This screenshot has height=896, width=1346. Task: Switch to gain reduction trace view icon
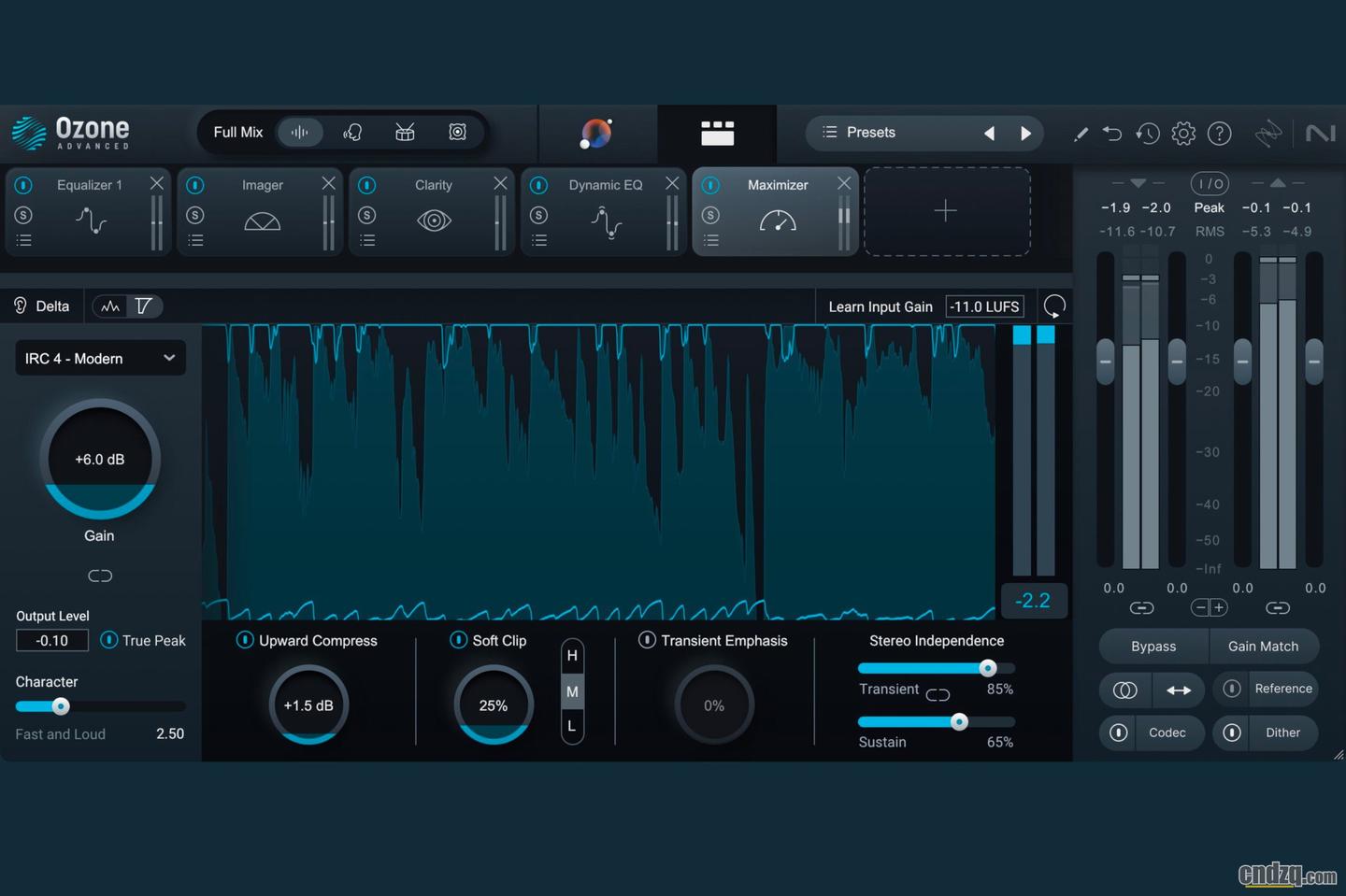(x=144, y=306)
